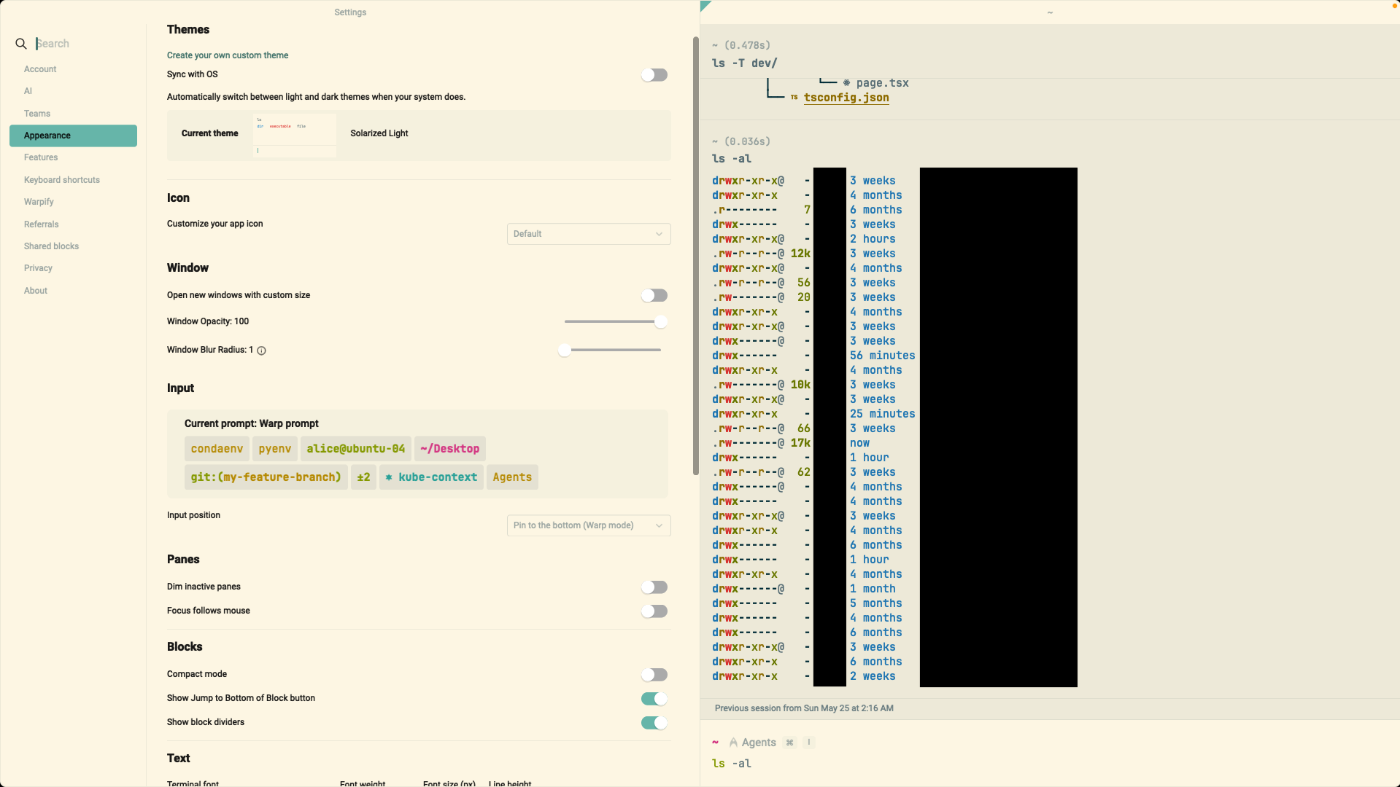Click the 12k file size in ls output
Screen dimensions: 1400x787
point(800,254)
